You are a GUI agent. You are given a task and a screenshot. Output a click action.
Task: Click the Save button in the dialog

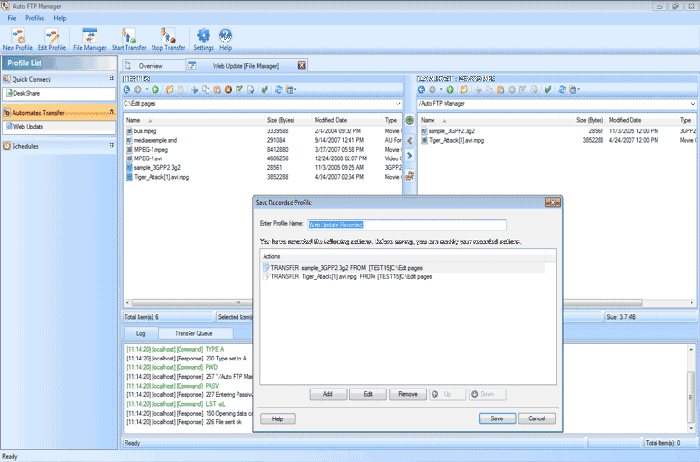(496, 418)
